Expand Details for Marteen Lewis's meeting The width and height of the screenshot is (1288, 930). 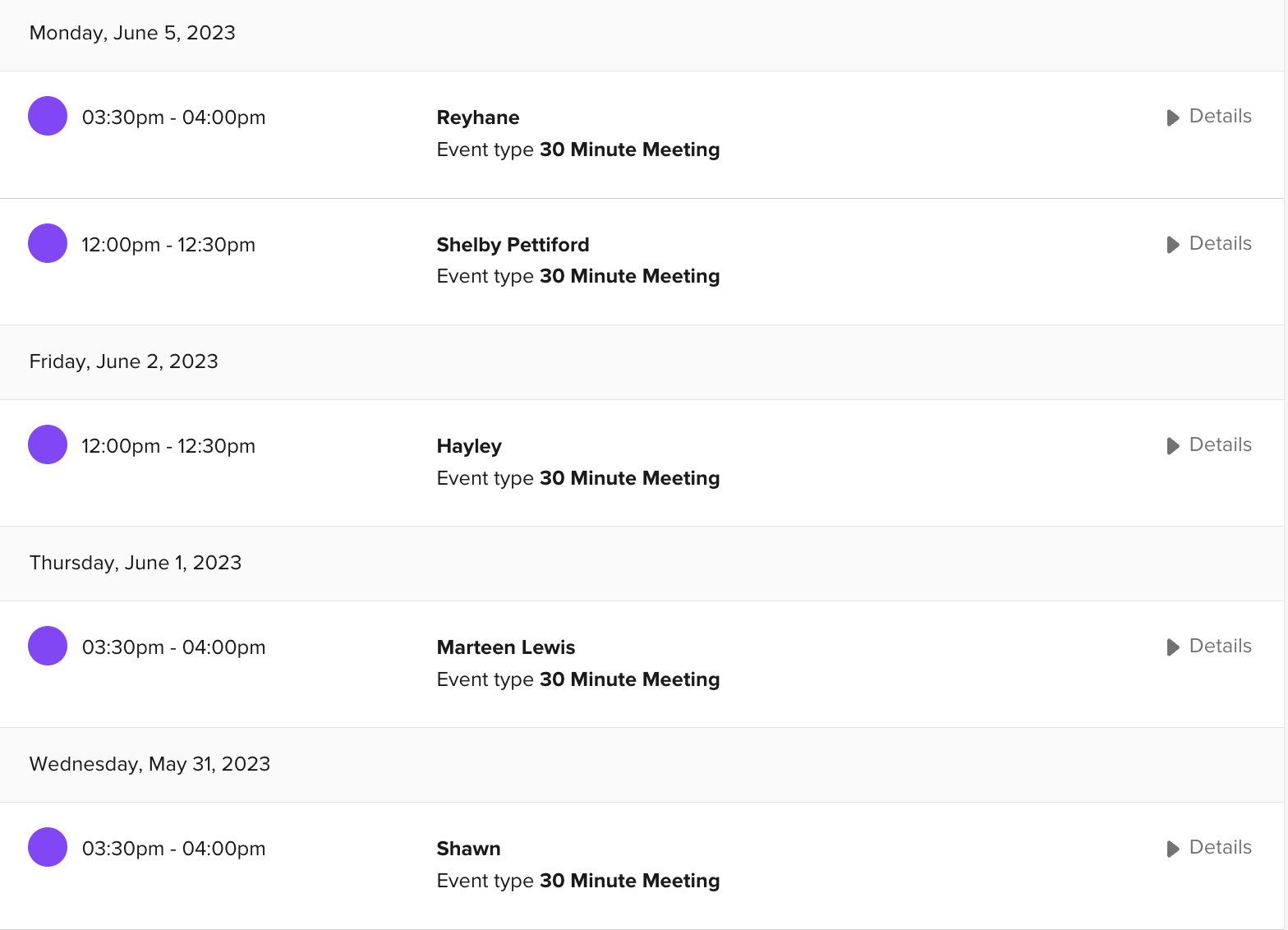tap(1209, 647)
